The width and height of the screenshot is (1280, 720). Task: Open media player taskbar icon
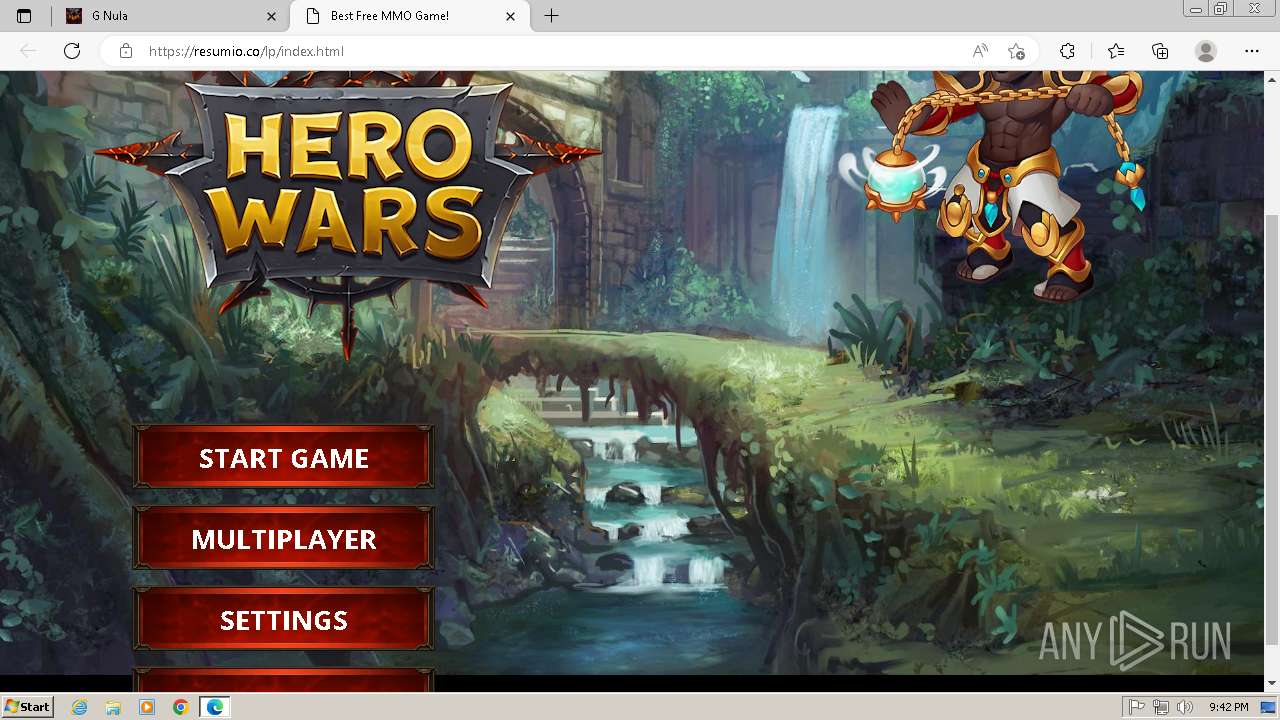pos(147,707)
